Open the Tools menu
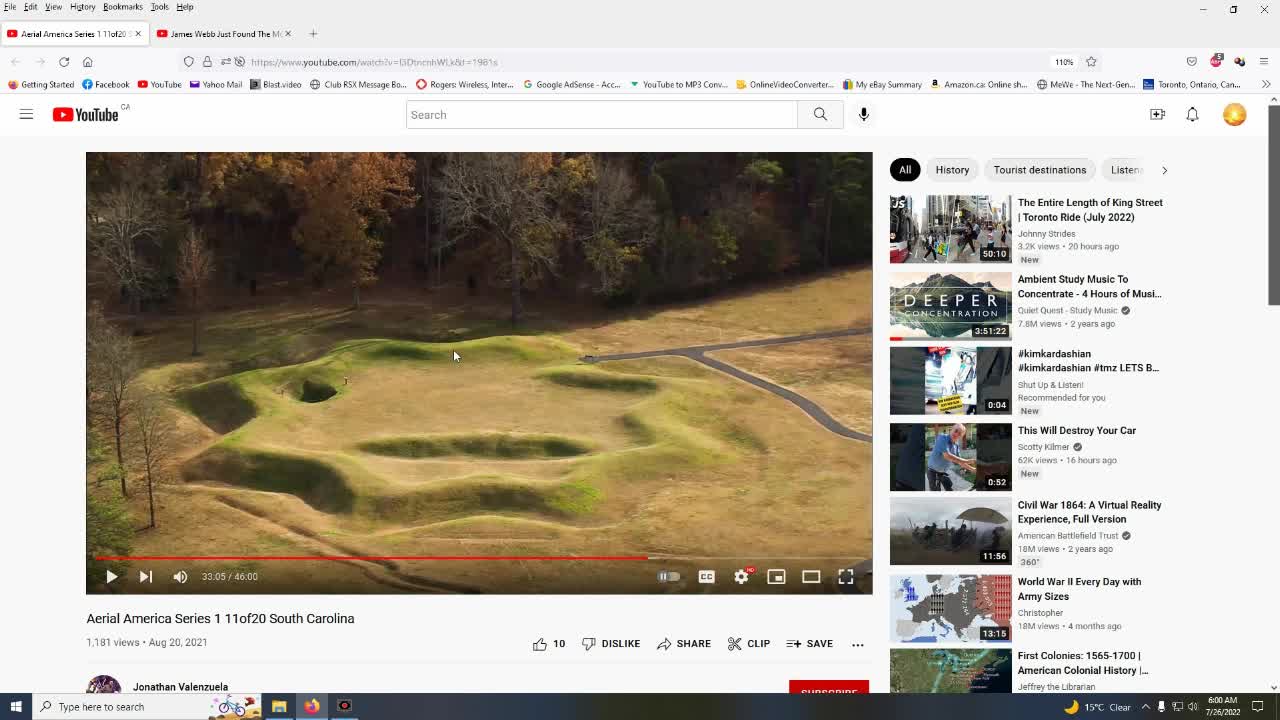The width and height of the screenshot is (1280, 720). (x=159, y=7)
